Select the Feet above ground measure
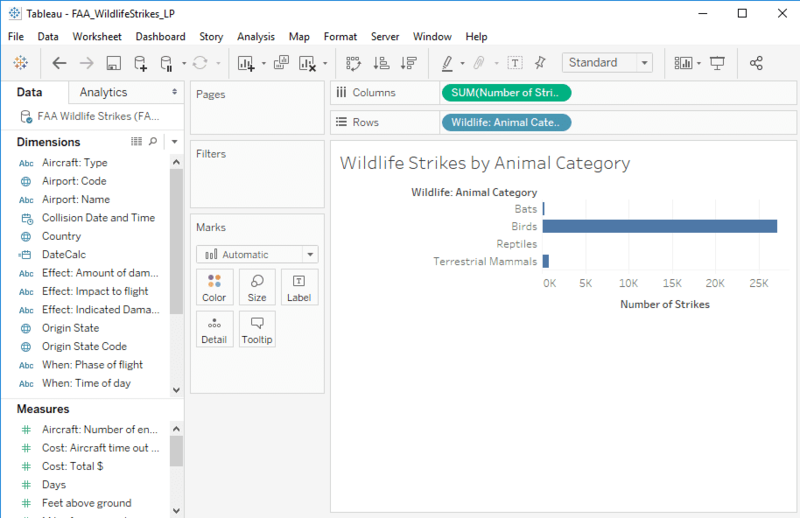 click(86, 503)
